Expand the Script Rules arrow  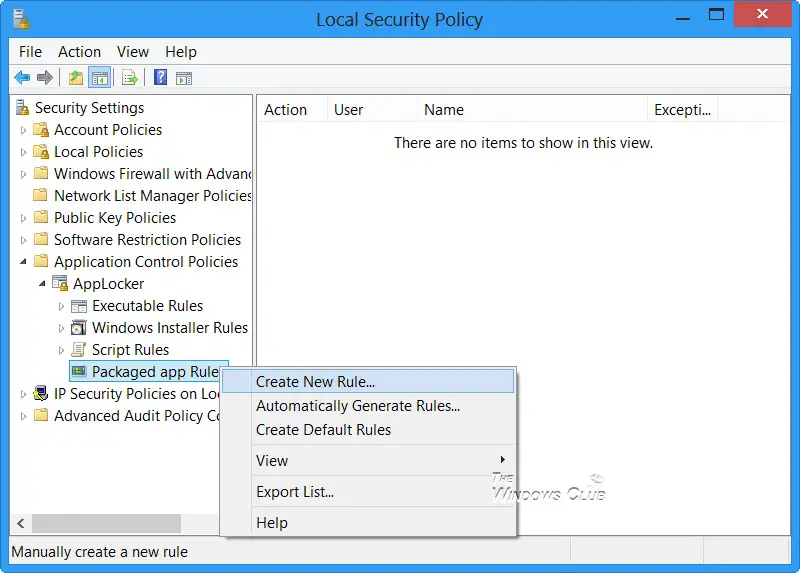pyautogui.click(x=61, y=350)
